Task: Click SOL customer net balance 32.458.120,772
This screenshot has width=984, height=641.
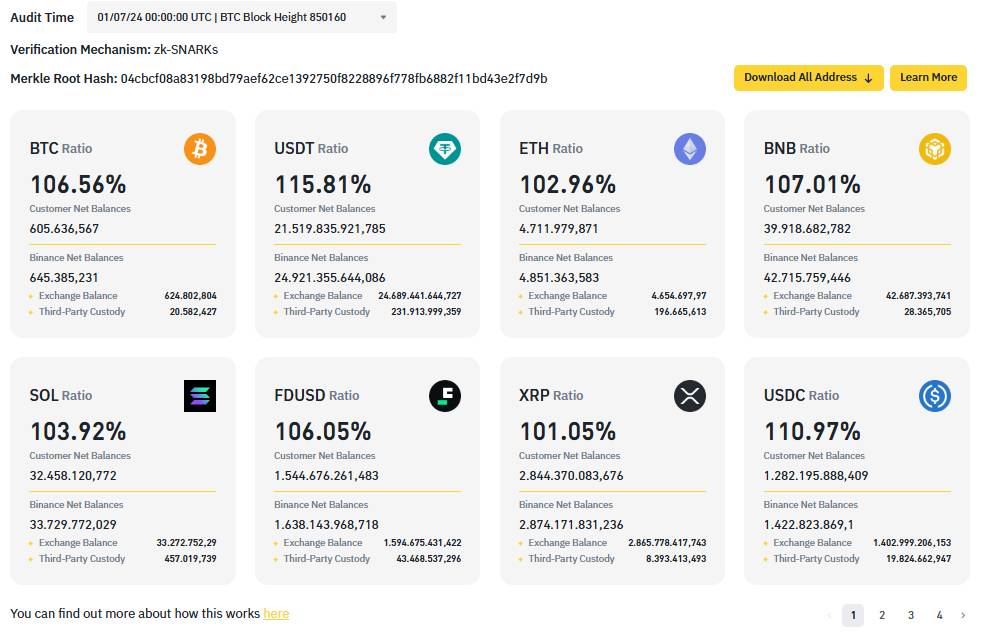Action: point(73,476)
